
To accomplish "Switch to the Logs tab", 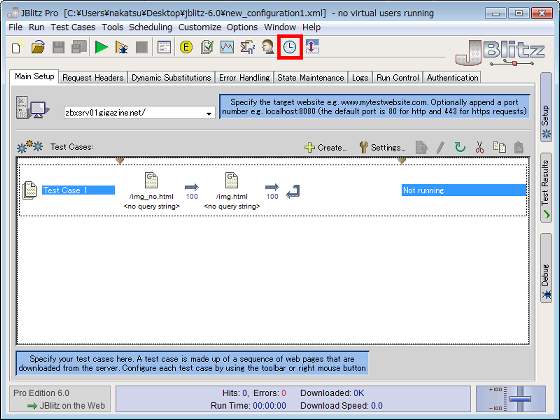I will tap(360, 78).
